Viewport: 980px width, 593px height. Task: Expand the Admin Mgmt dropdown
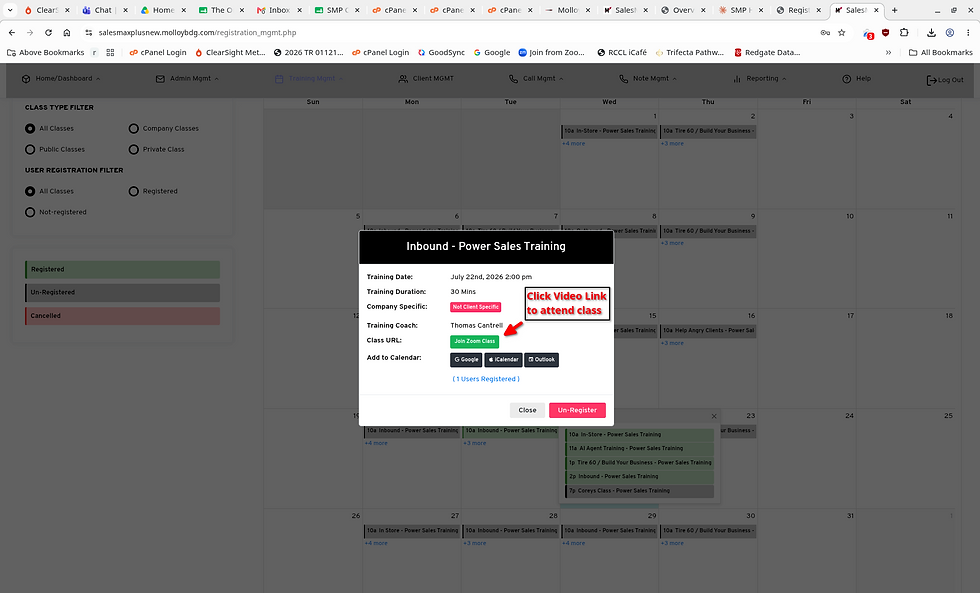188,79
